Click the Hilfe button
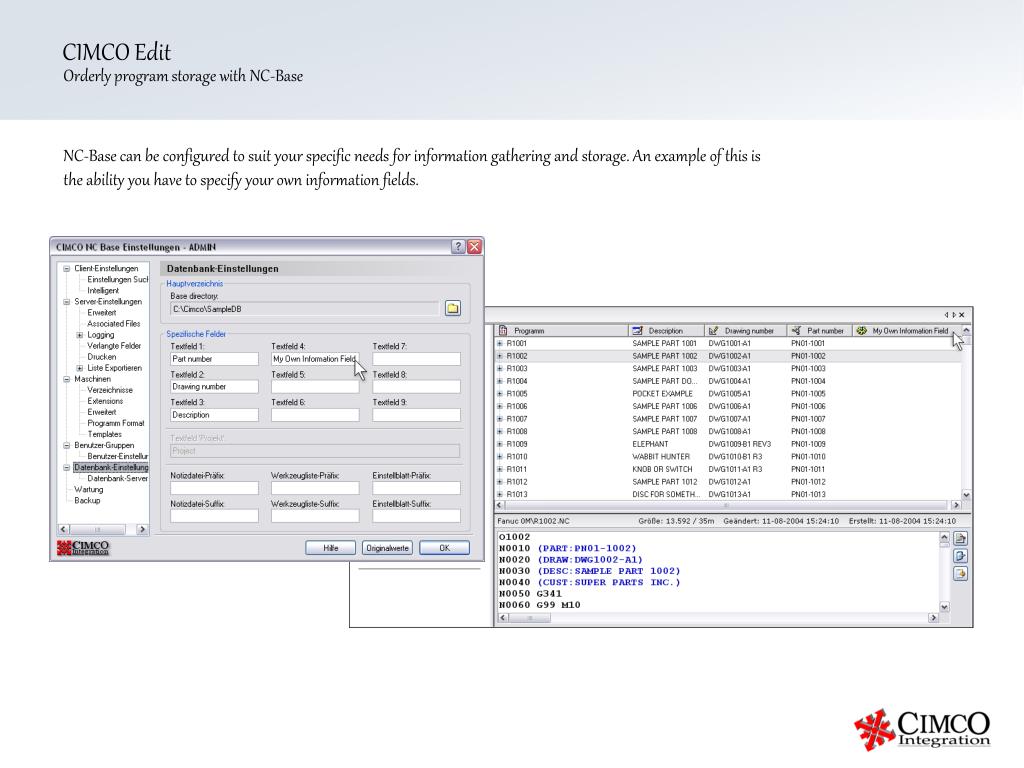1024x768 pixels. (330, 549)
